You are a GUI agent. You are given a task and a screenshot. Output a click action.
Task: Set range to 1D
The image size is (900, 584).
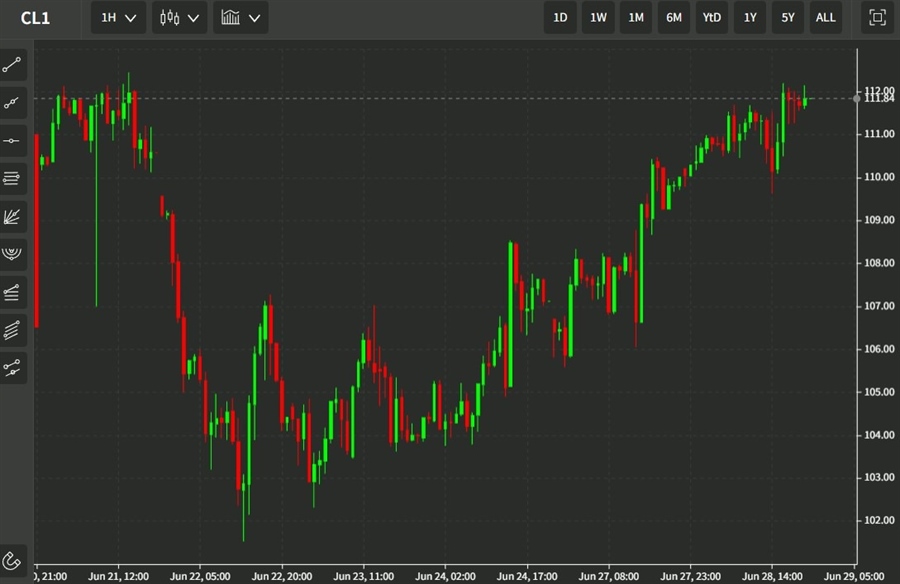point(560,18)
